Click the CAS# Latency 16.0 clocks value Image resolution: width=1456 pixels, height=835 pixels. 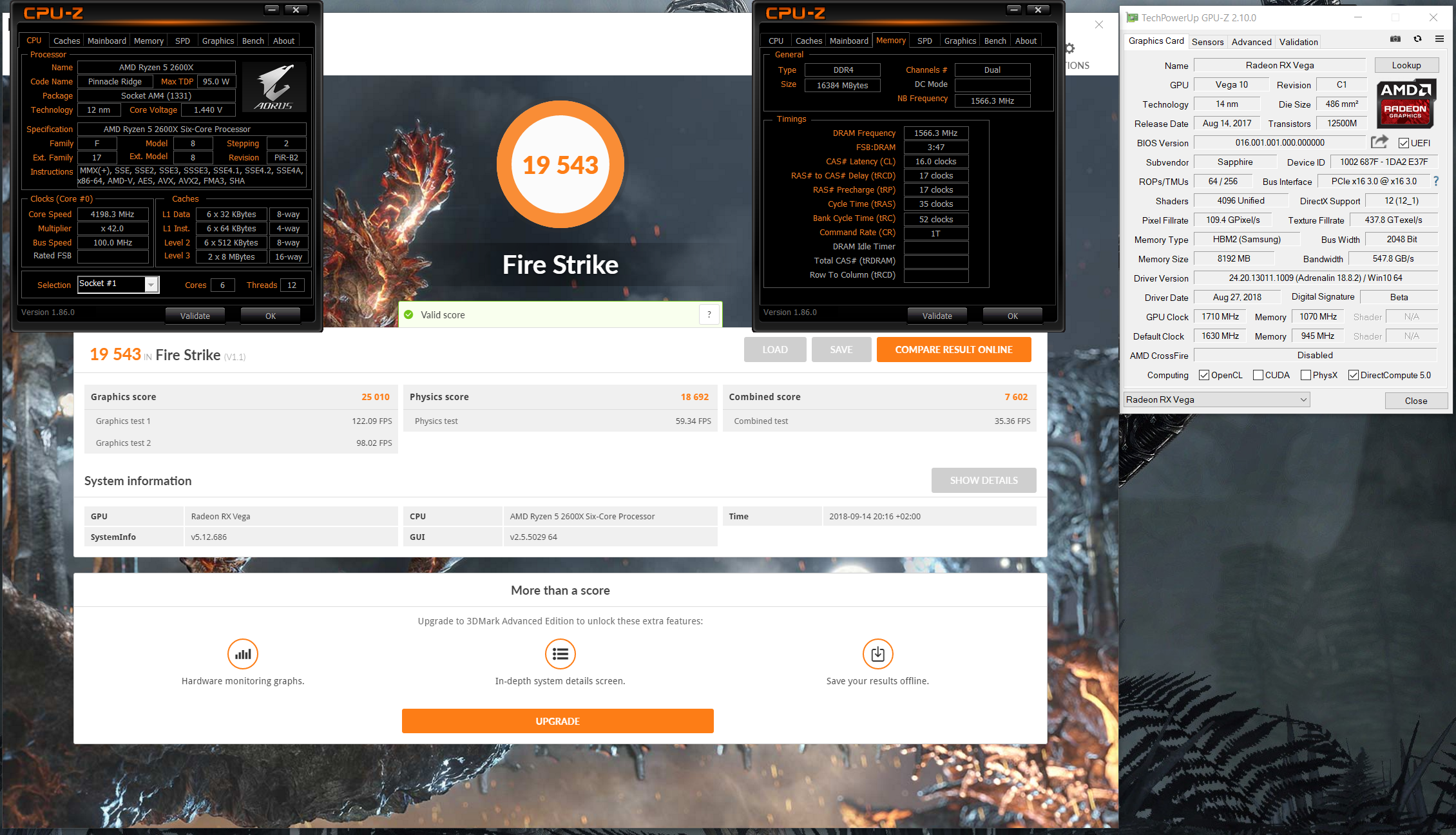pyautogui.click(x=936, y=161)
